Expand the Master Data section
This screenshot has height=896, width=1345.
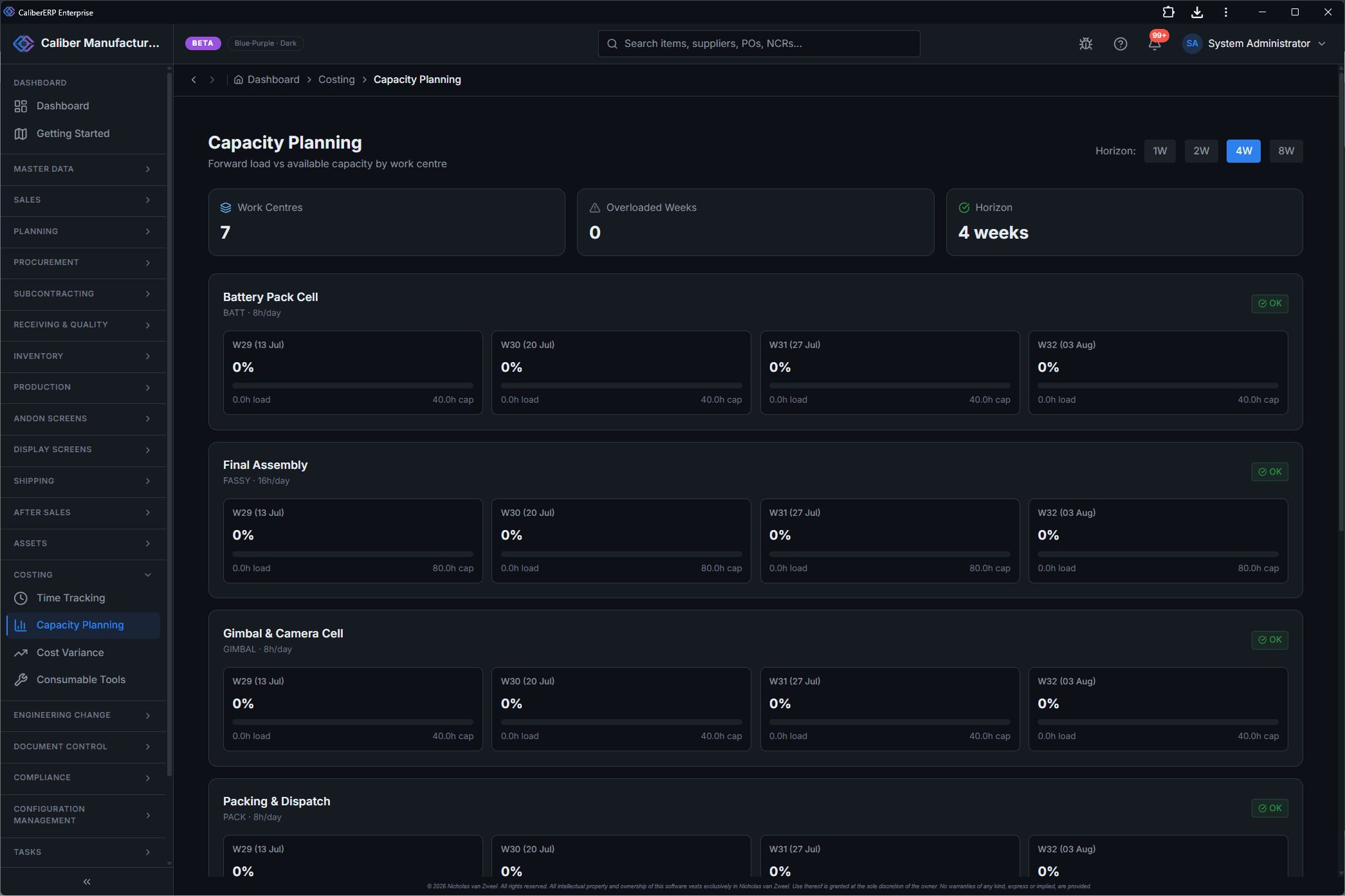pos(83,169)
